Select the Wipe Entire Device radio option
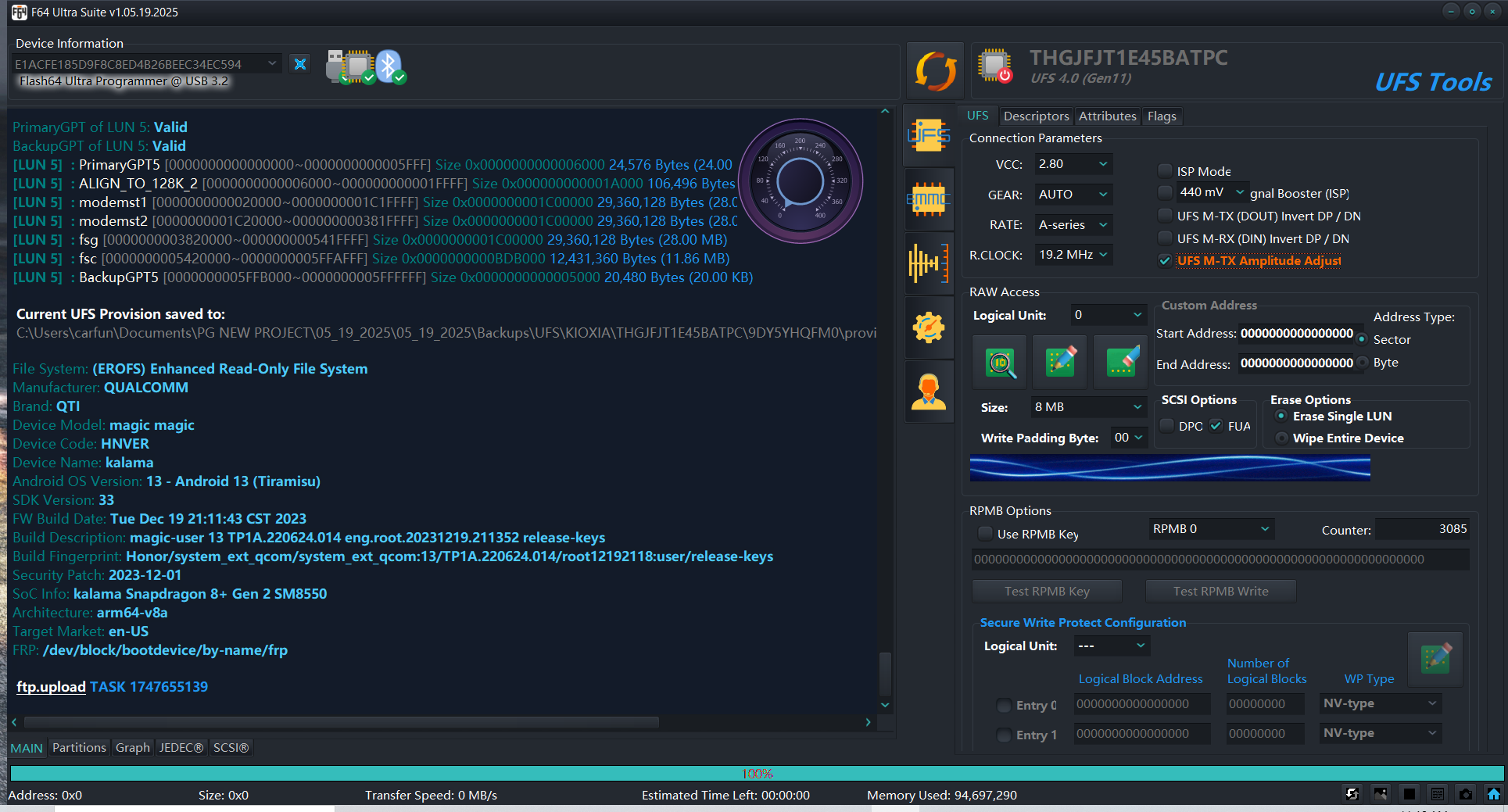The width and height of the screenshot is (1508, 812). [x=1282, y=438]
